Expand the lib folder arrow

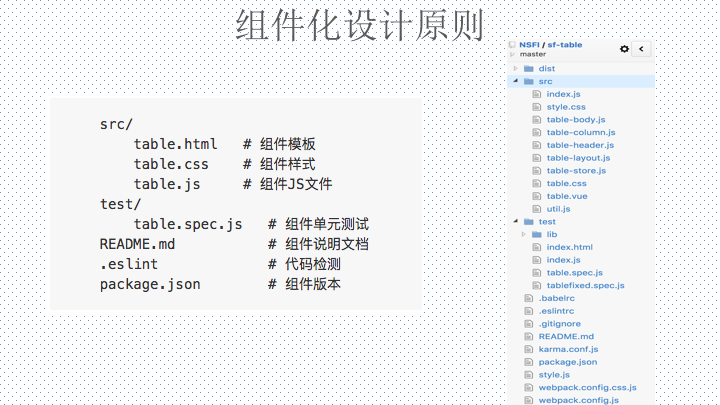[523, 235]
